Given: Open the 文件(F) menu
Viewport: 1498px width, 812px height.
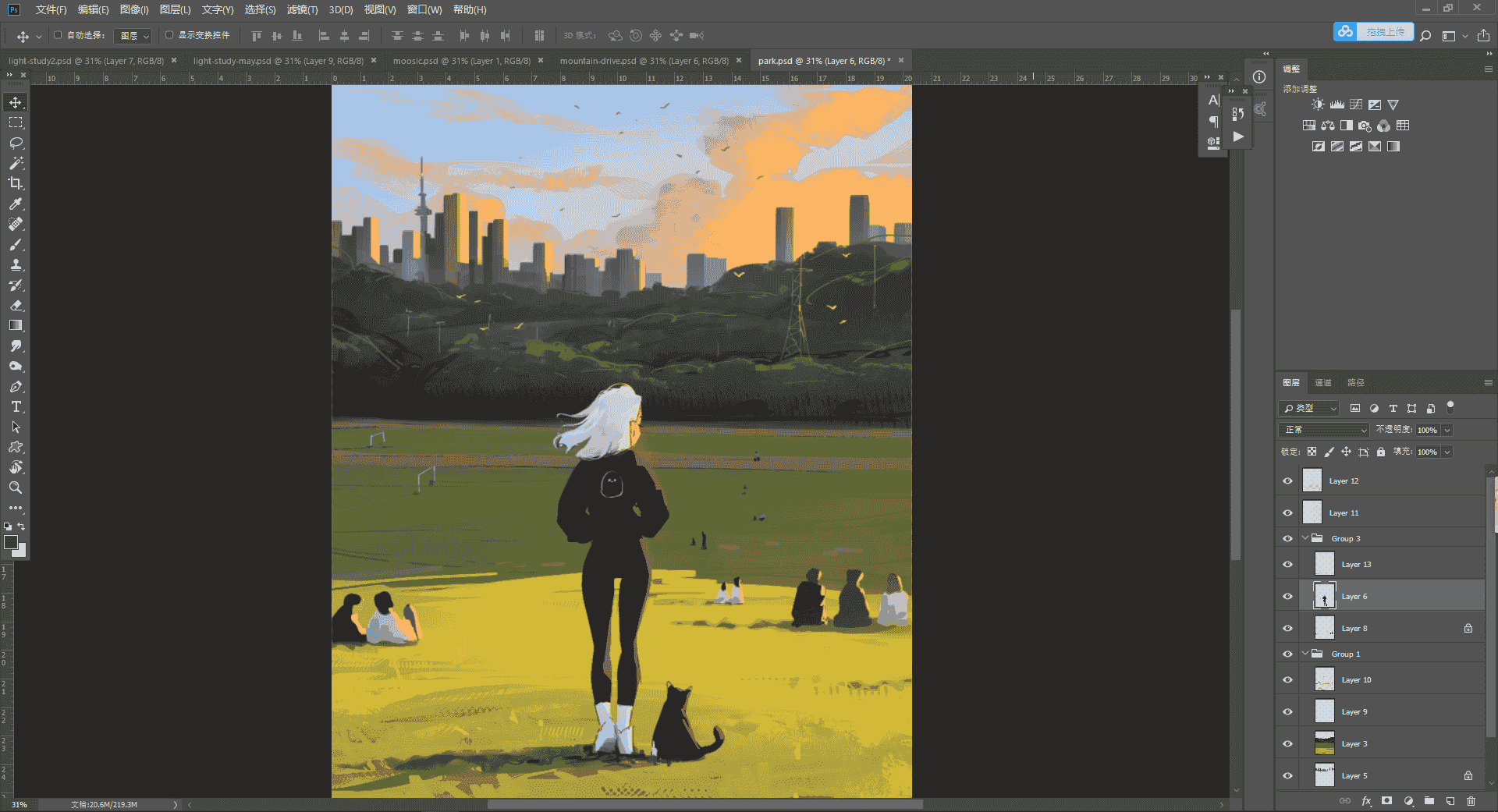Looking at the screenshot, I should click(x=51, y=9).
